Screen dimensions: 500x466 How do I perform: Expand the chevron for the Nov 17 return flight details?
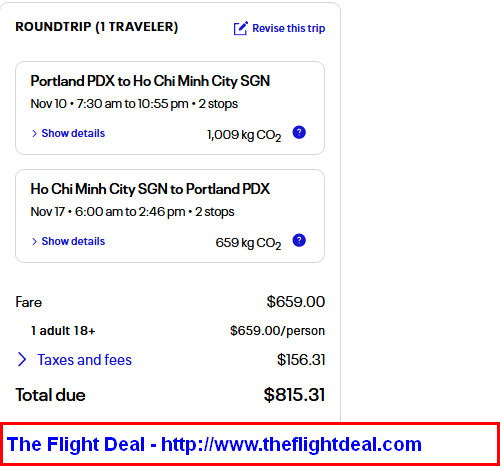(x=34, y=242)
